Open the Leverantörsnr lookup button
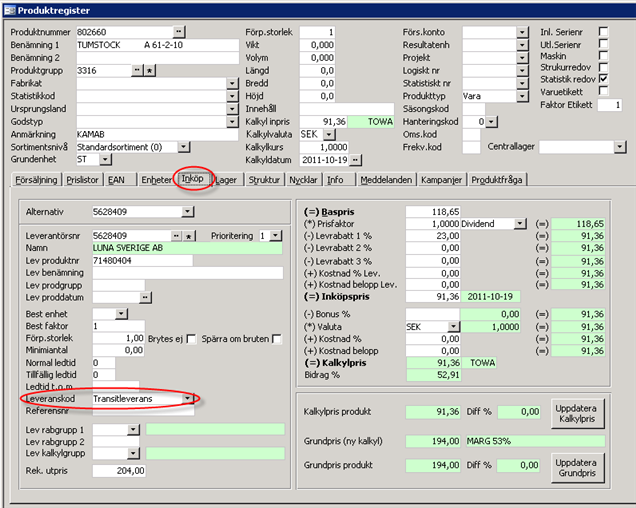 [x=176, y=235]
